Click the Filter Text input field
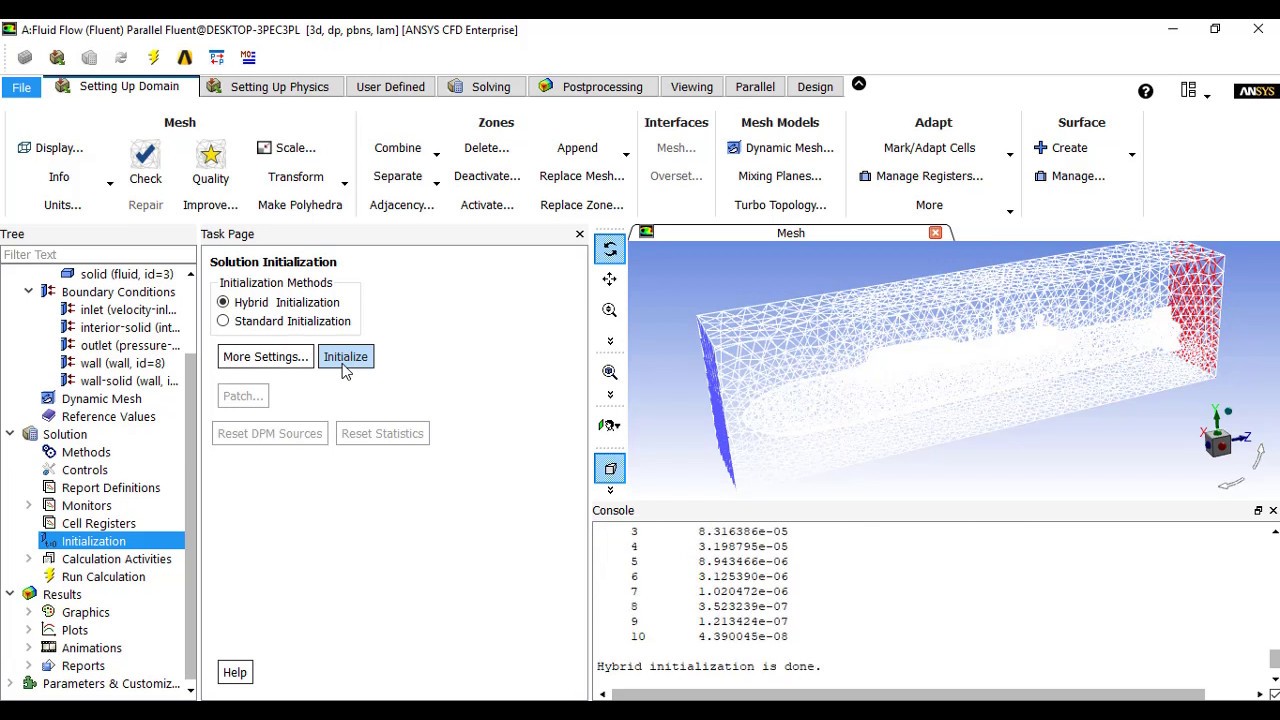Image resolution: width=1280 pixels, height=720 pixels. click(x=98, y=255)
